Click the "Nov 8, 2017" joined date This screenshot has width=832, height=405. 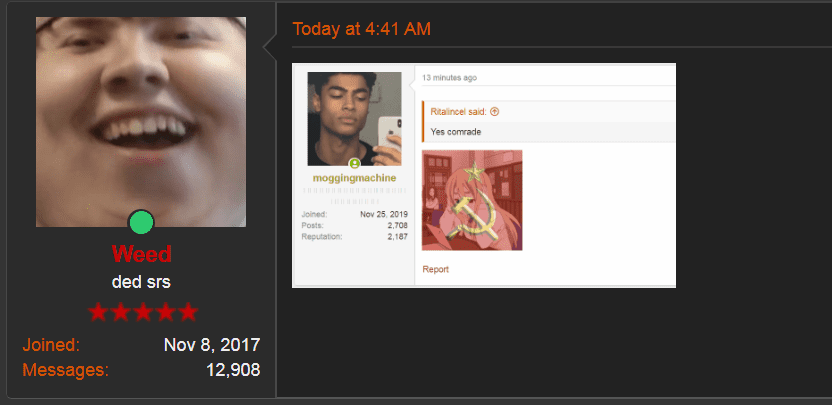[212, 345]
